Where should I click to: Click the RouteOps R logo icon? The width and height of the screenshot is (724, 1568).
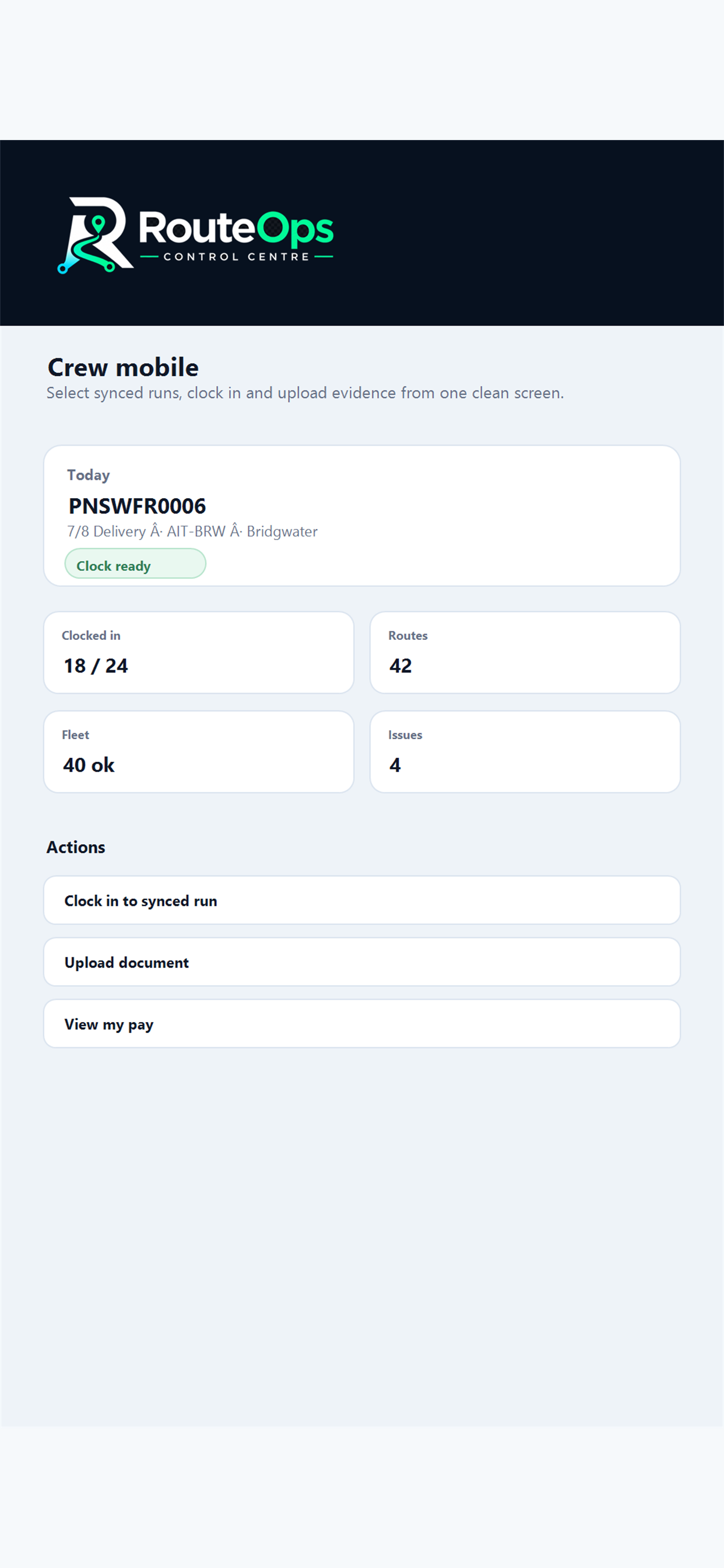96,235
